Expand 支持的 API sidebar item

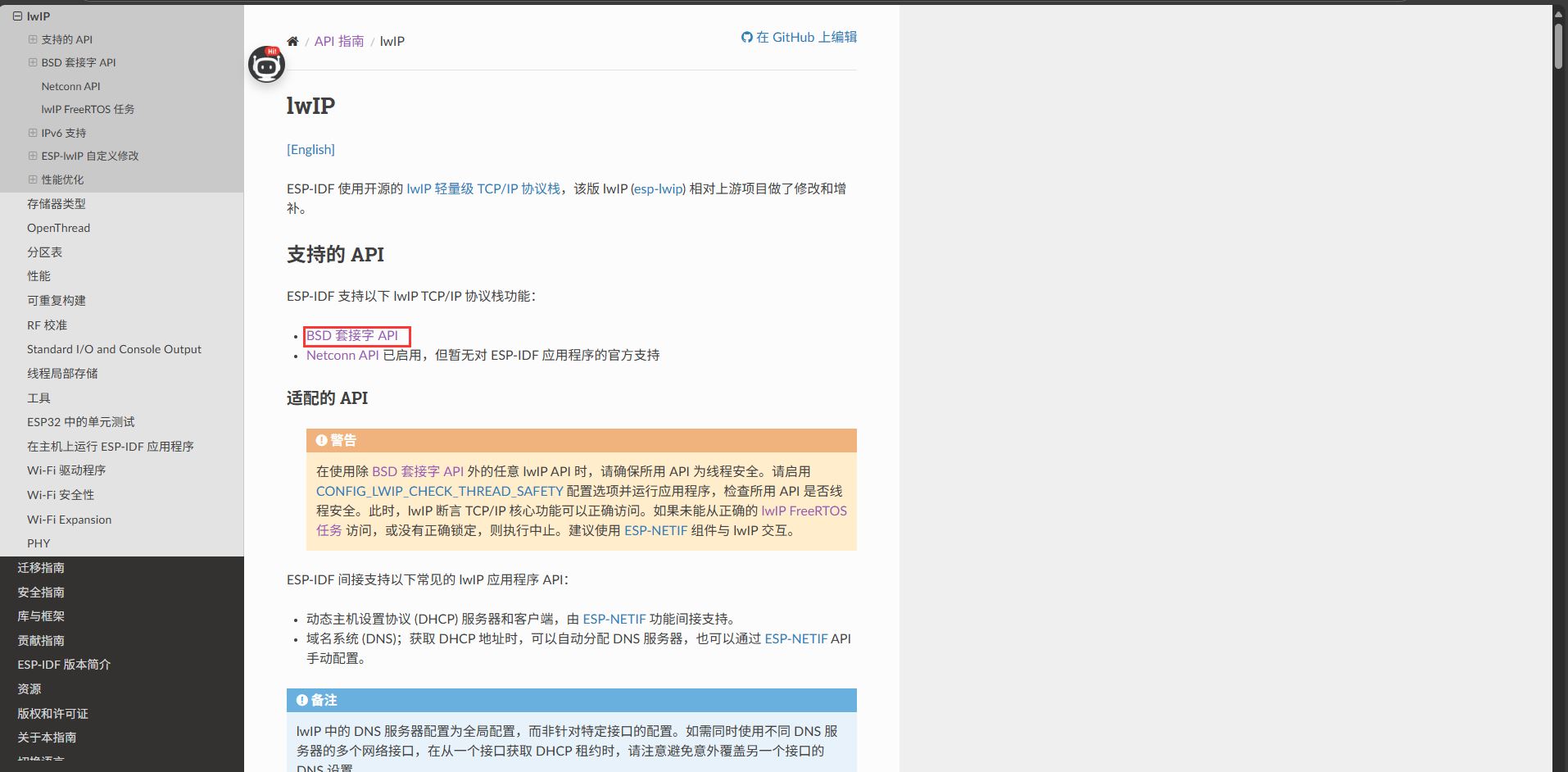[33, 39]
